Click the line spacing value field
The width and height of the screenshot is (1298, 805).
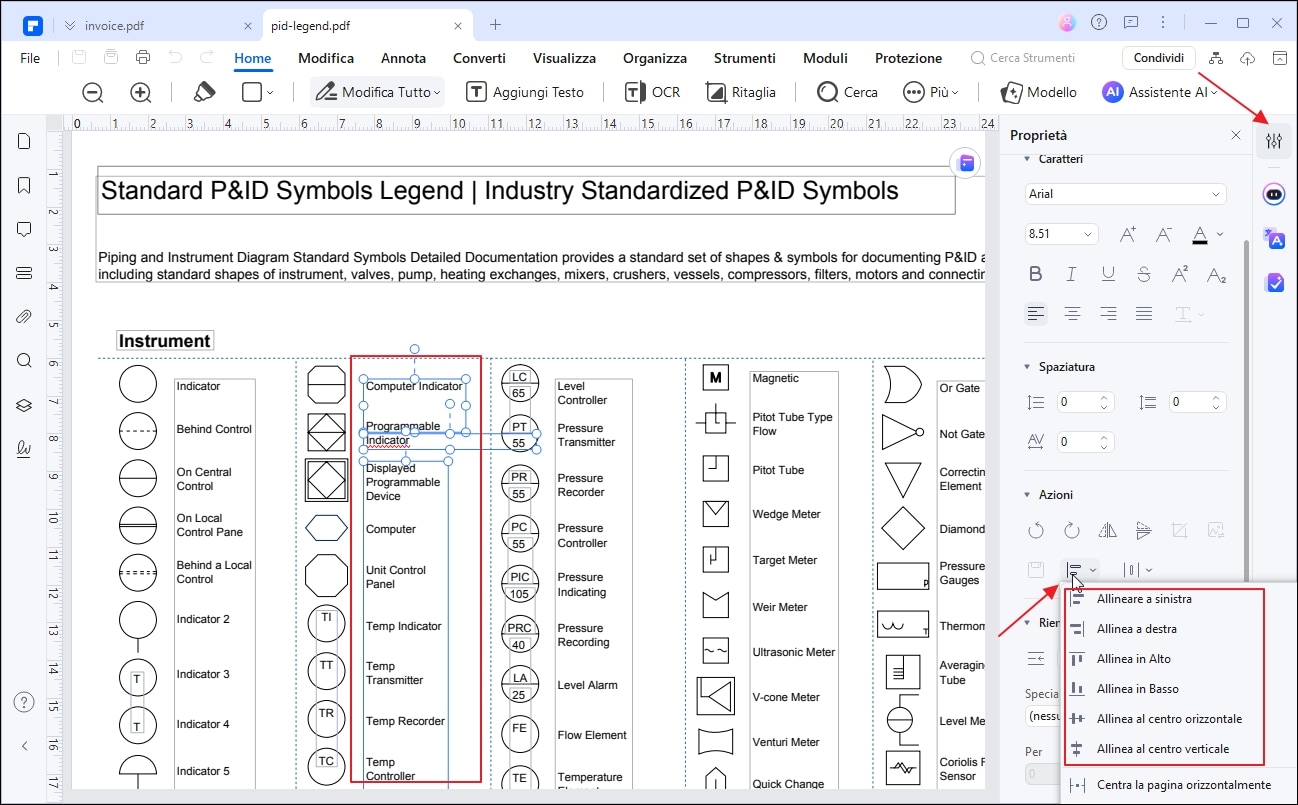1086,402
